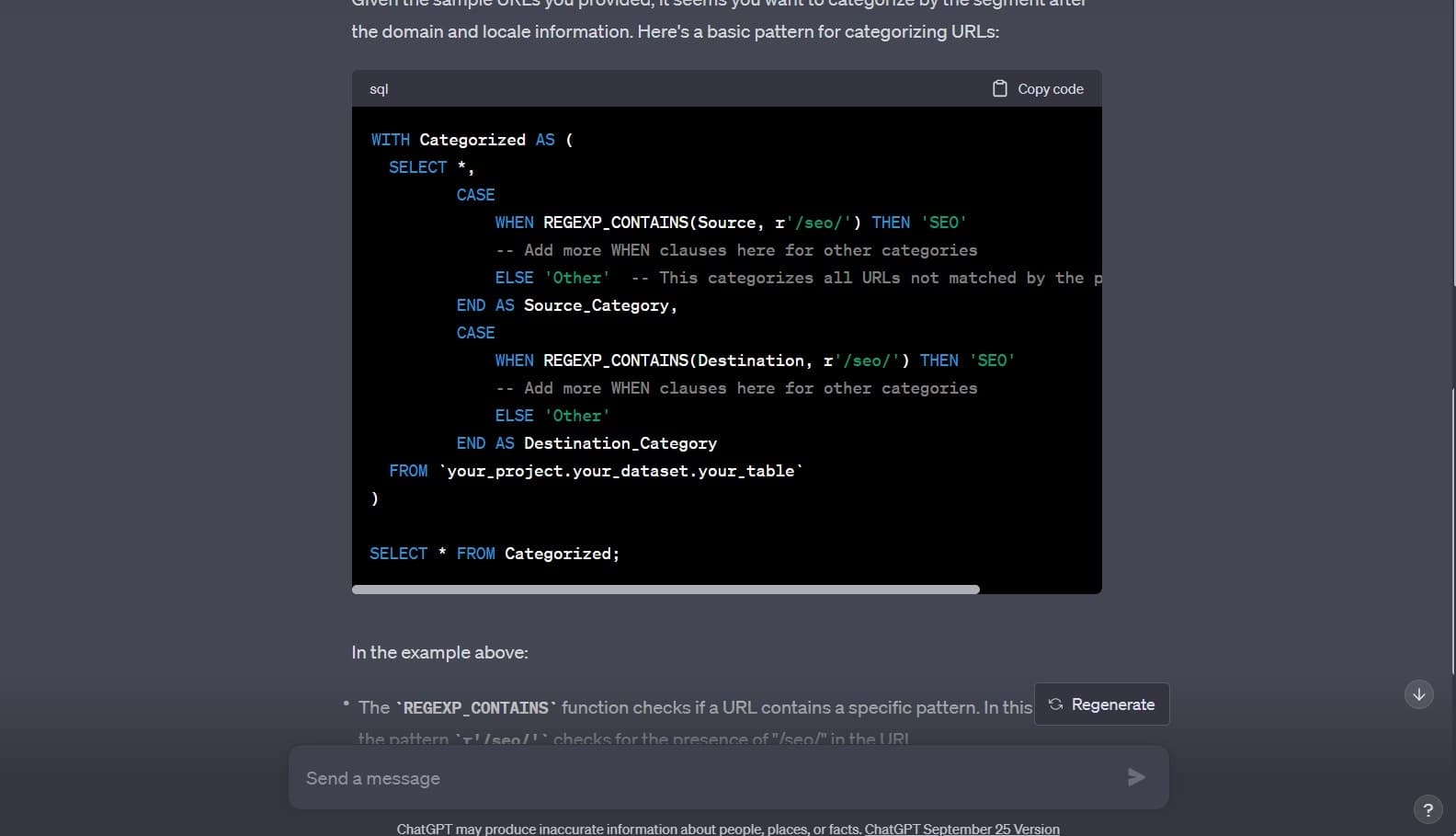
Task: Click the WITH Categorized AS line
Action: coord(472,140)
